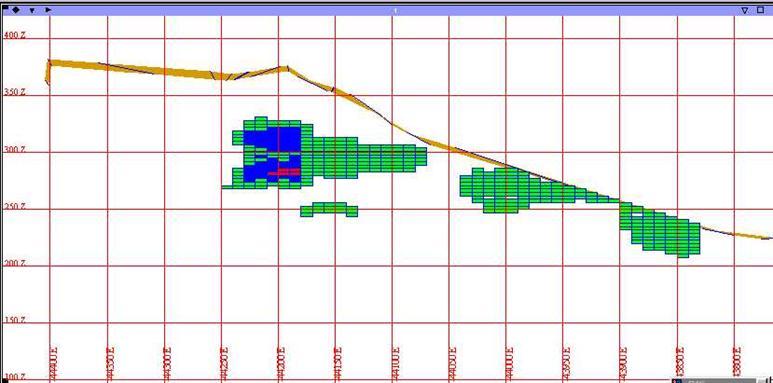This screenshot has width=773, height=383.
Task: Click the '400 Z' elevation label
Action: click(x=14, y=35)
